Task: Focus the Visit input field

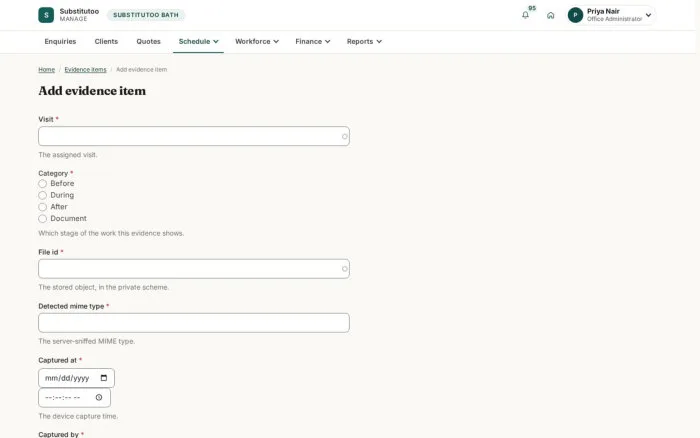Action: click(194, 136)
